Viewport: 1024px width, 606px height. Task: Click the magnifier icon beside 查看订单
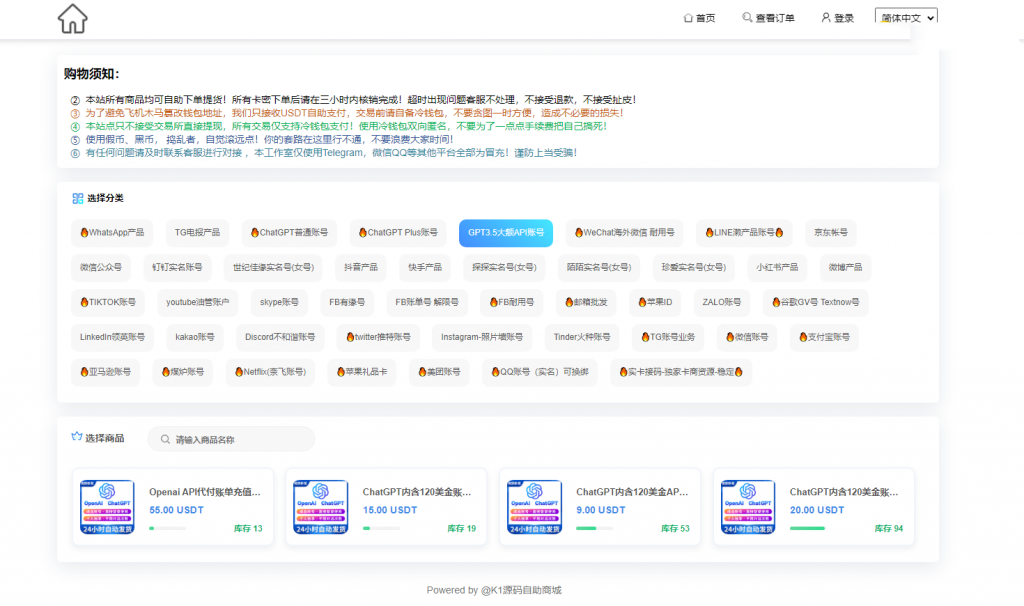pyautogui.click(x=744, y=17)
